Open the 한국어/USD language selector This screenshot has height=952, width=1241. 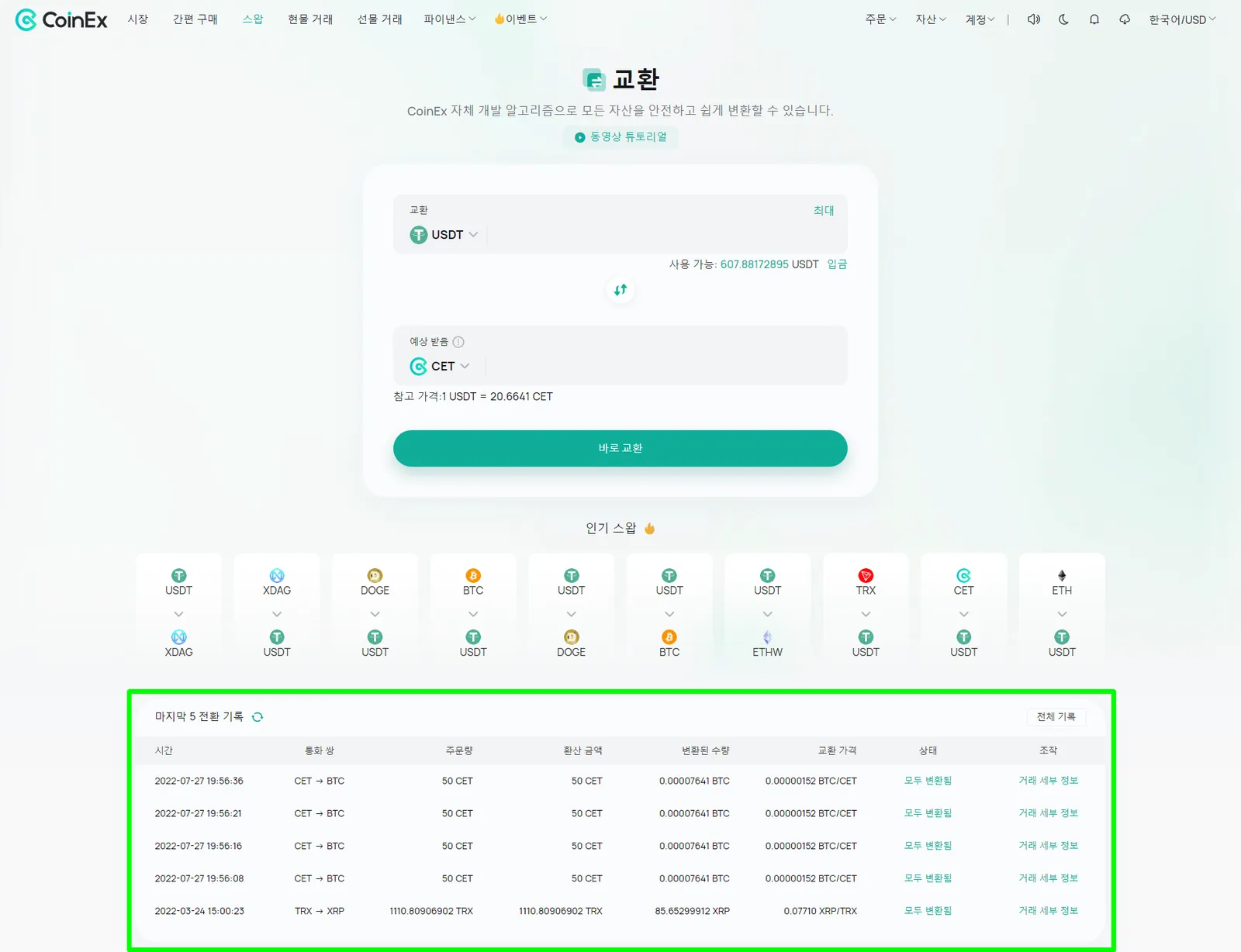pyautogui.click(x=1182, y=19)
